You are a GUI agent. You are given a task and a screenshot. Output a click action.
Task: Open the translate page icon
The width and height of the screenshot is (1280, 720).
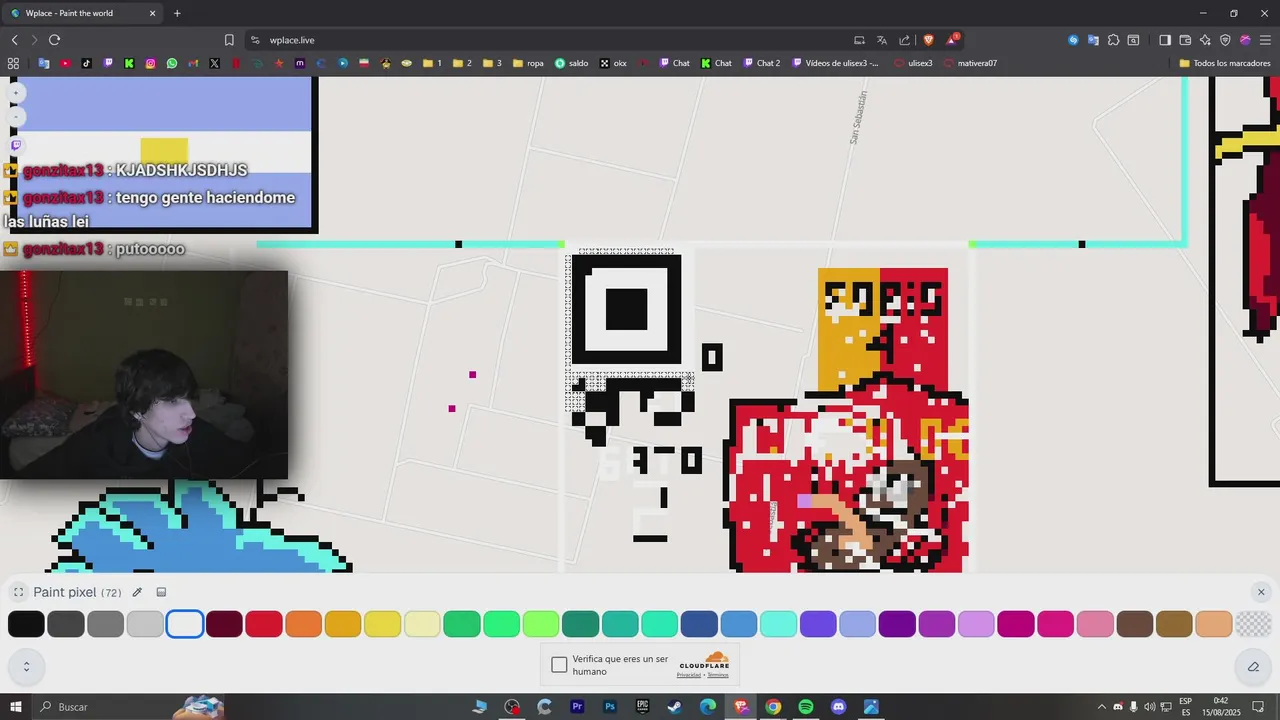(x=882, y=40)
